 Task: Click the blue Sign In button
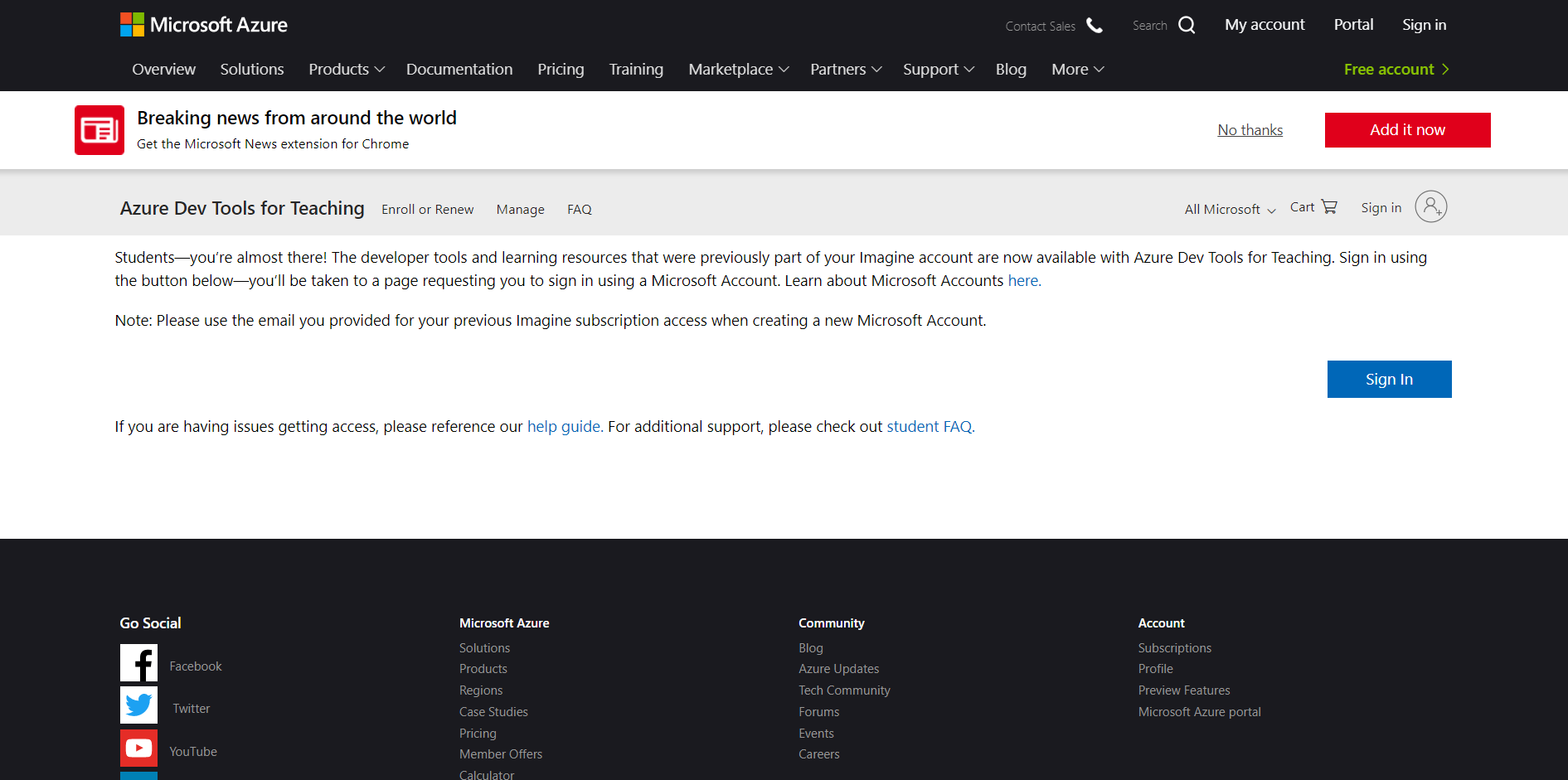pyautogui.click(x=1390, y=379)
